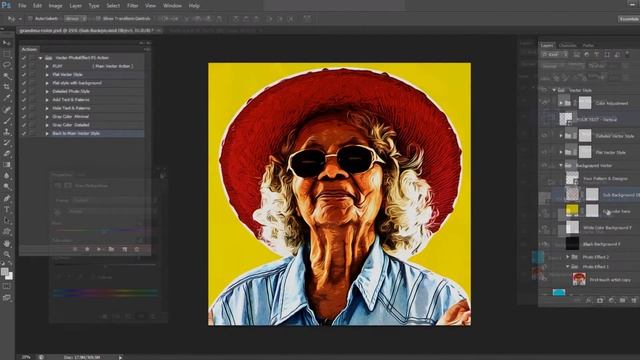Select the Quick Selection tool
This screenshot has width=640, height=360.
[x=7, y=76]
